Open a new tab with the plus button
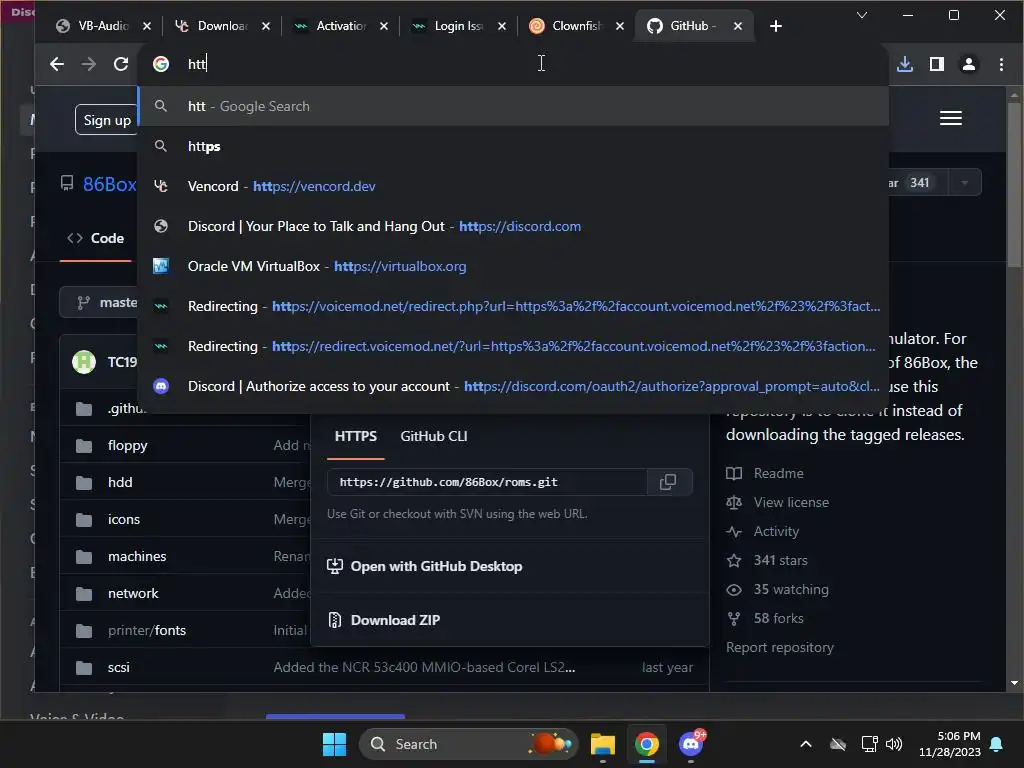The image size is (1024, 768). click(x=775, y=26)
